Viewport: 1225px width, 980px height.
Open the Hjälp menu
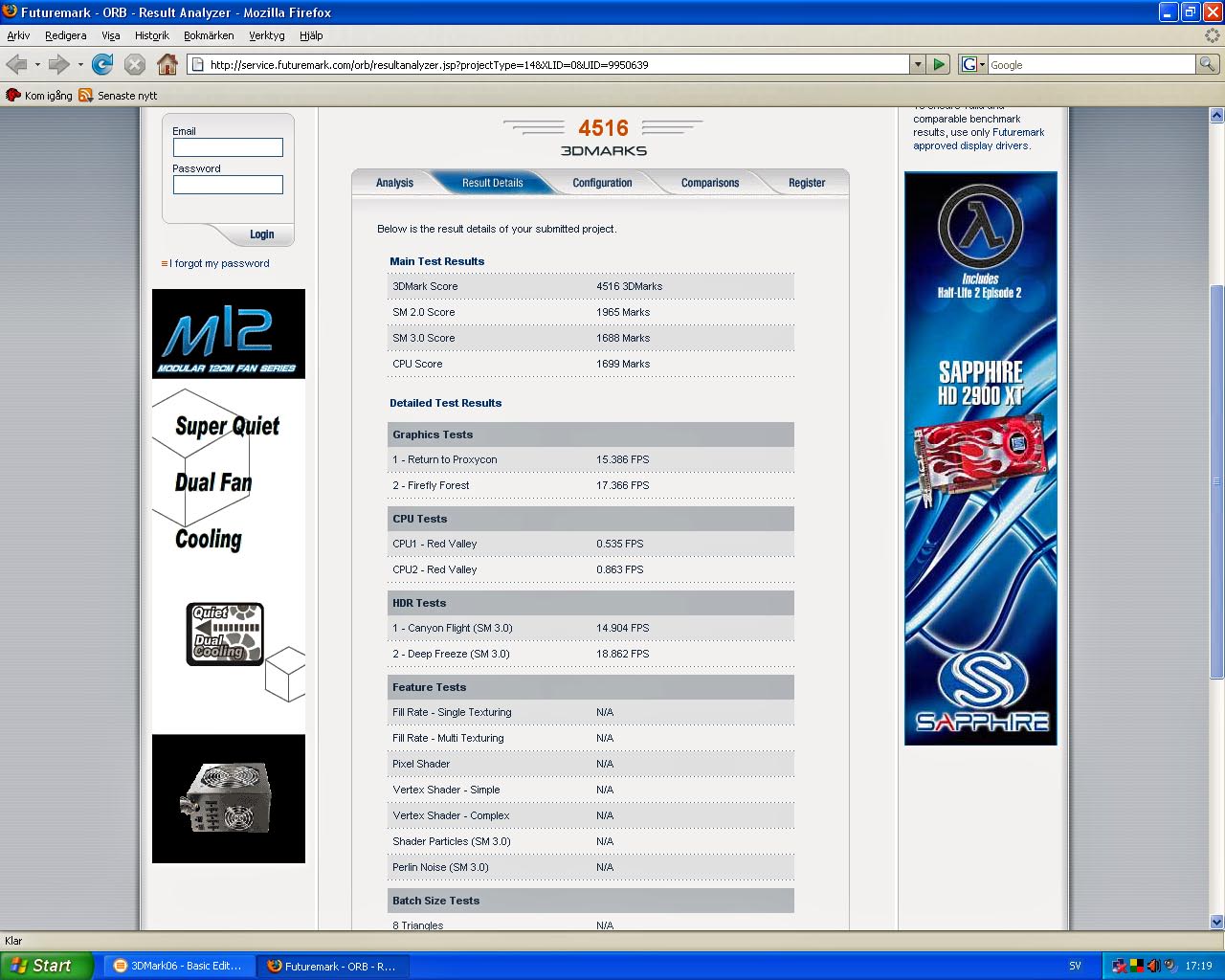click(x=311, y=35)
